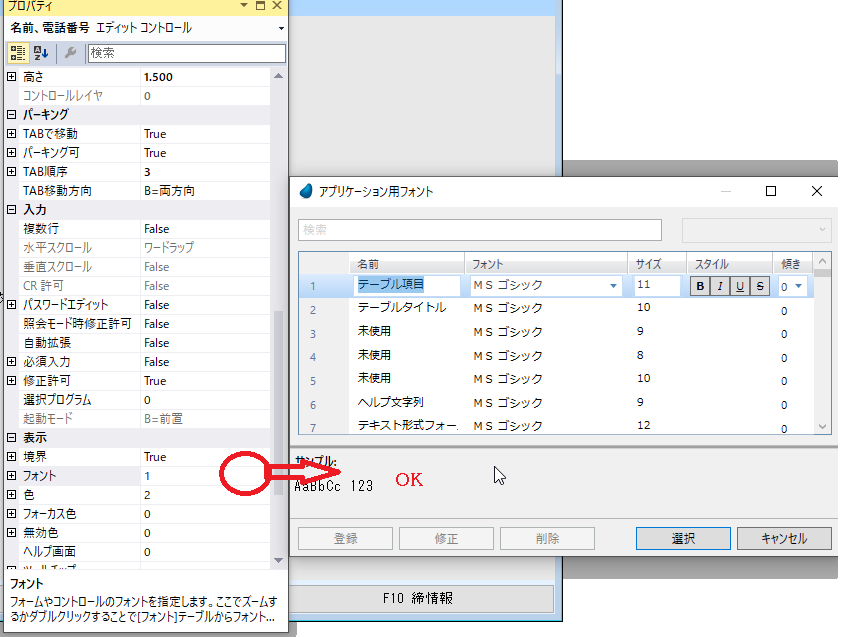Click the 検索 field in the font dialog
The height and width of the screenshot is (637, 857).
click(x=480, y=230)
